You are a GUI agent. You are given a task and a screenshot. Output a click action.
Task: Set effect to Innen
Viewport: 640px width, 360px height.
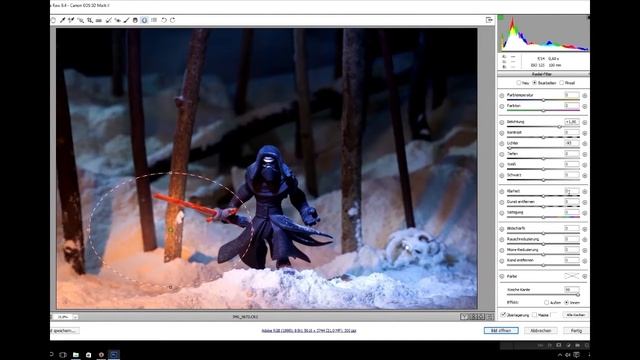coord(567,302)
